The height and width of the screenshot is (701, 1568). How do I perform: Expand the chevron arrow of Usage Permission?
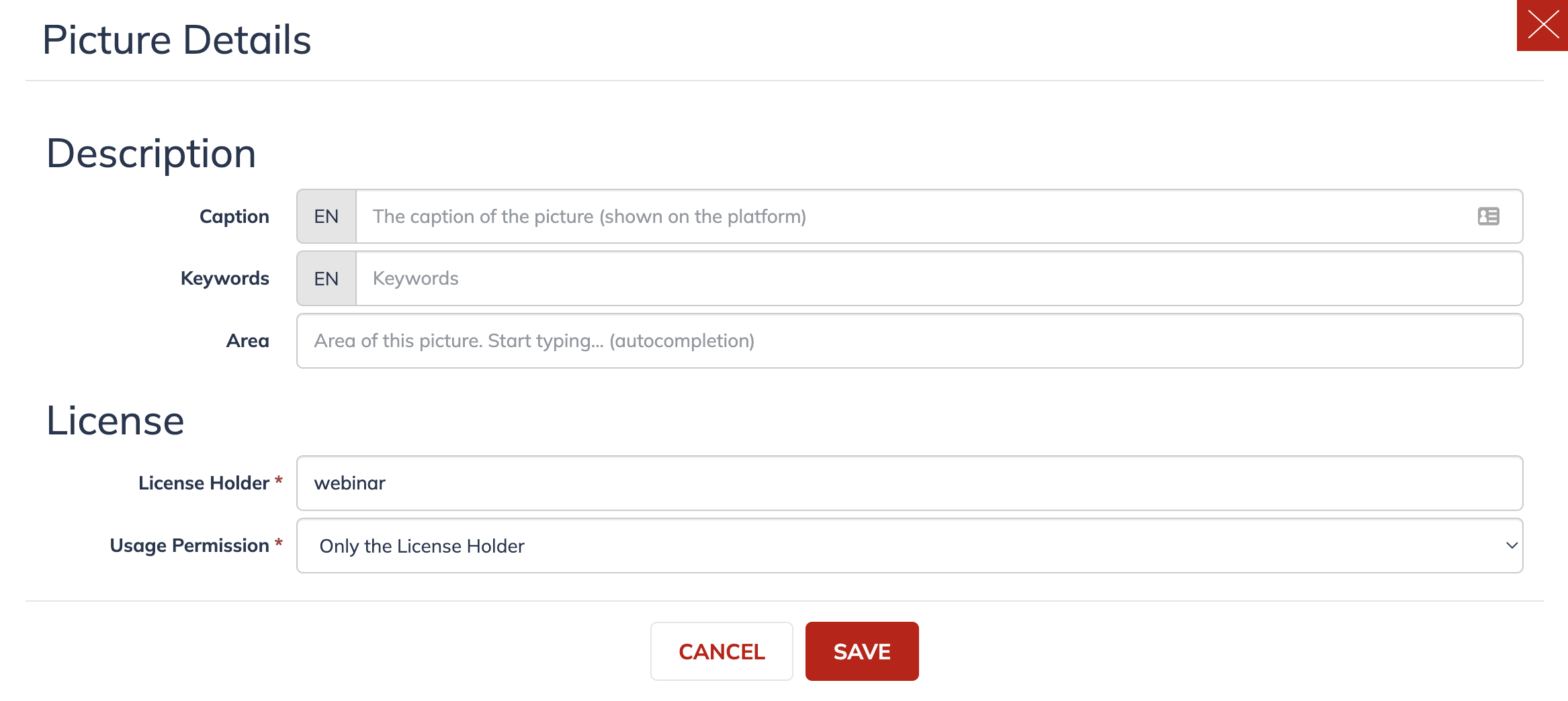pos(1512,546)
